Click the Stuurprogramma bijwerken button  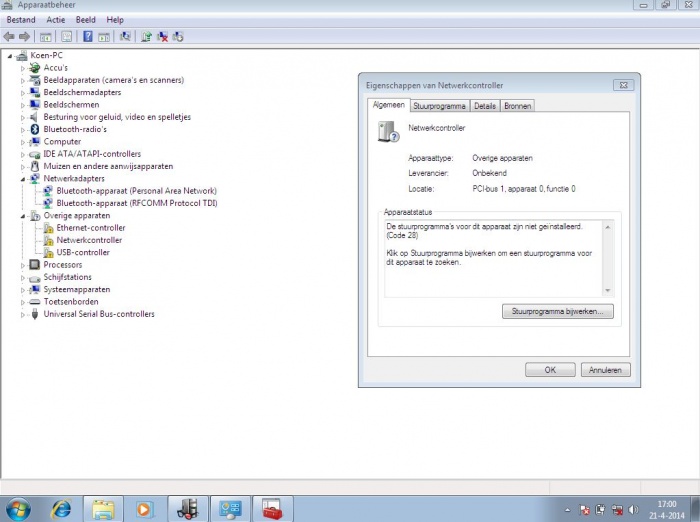pos(558,311)
